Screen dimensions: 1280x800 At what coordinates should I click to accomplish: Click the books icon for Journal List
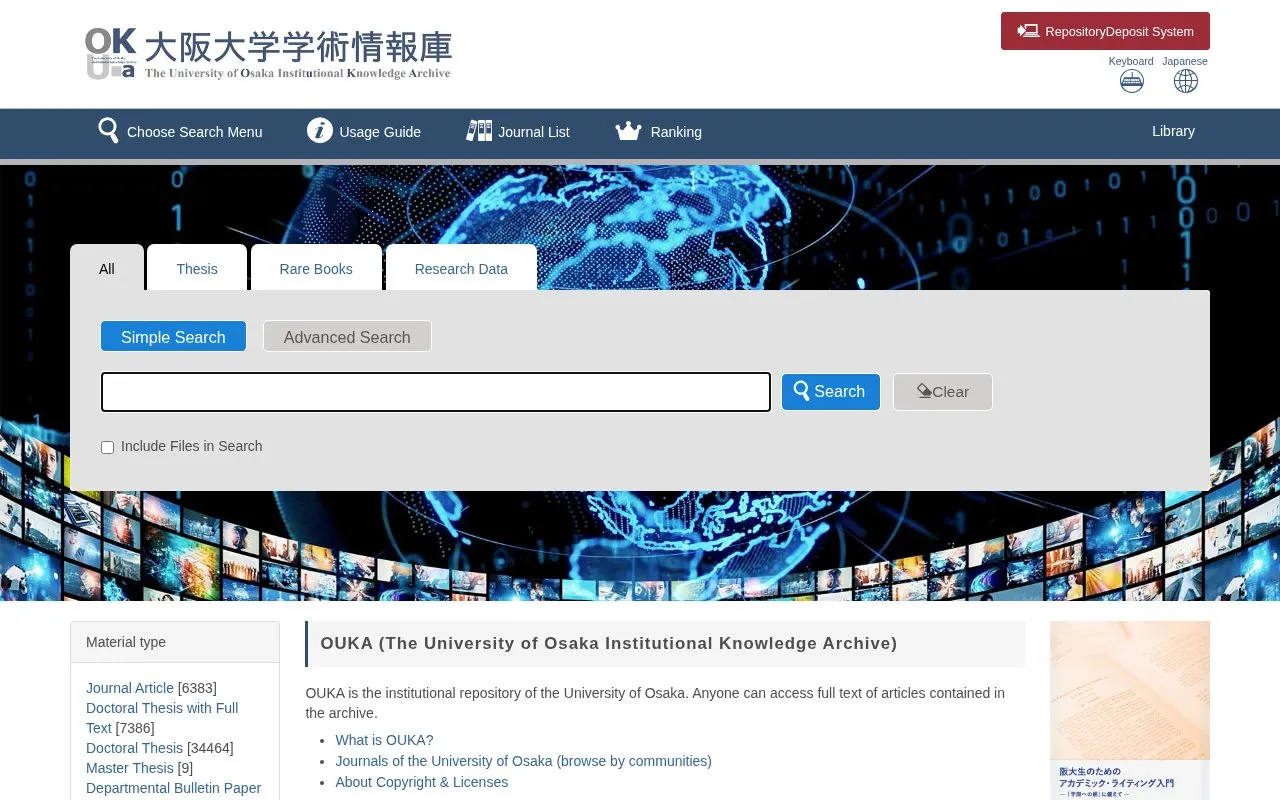coord(479,131)
